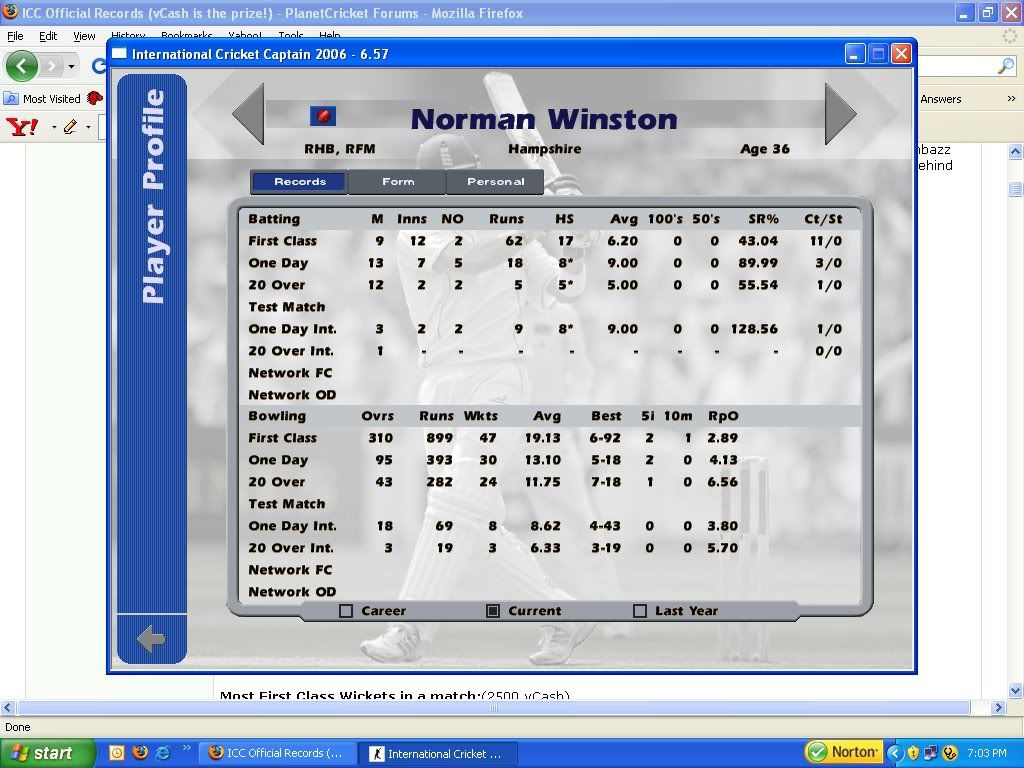
Task: Open the red dog-head bookmark icon
Action: tap(95, 99)
